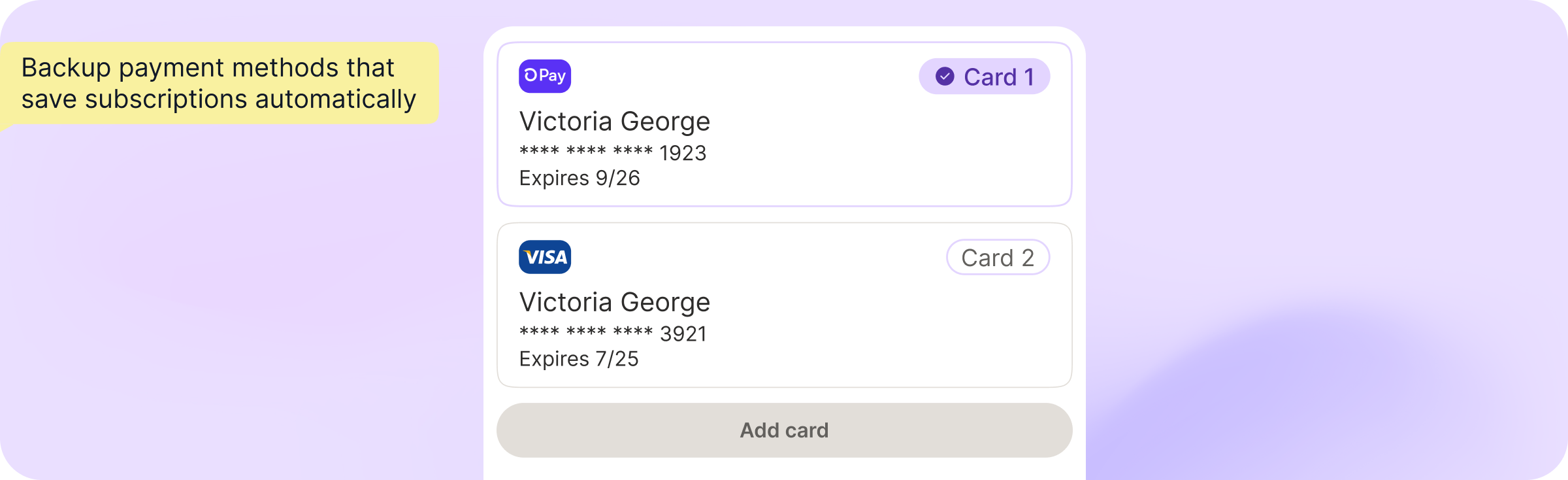Screen dimensions: 1568x480
Task: Click the 'Pay' text in OPay logo
Action: [552, 76]
